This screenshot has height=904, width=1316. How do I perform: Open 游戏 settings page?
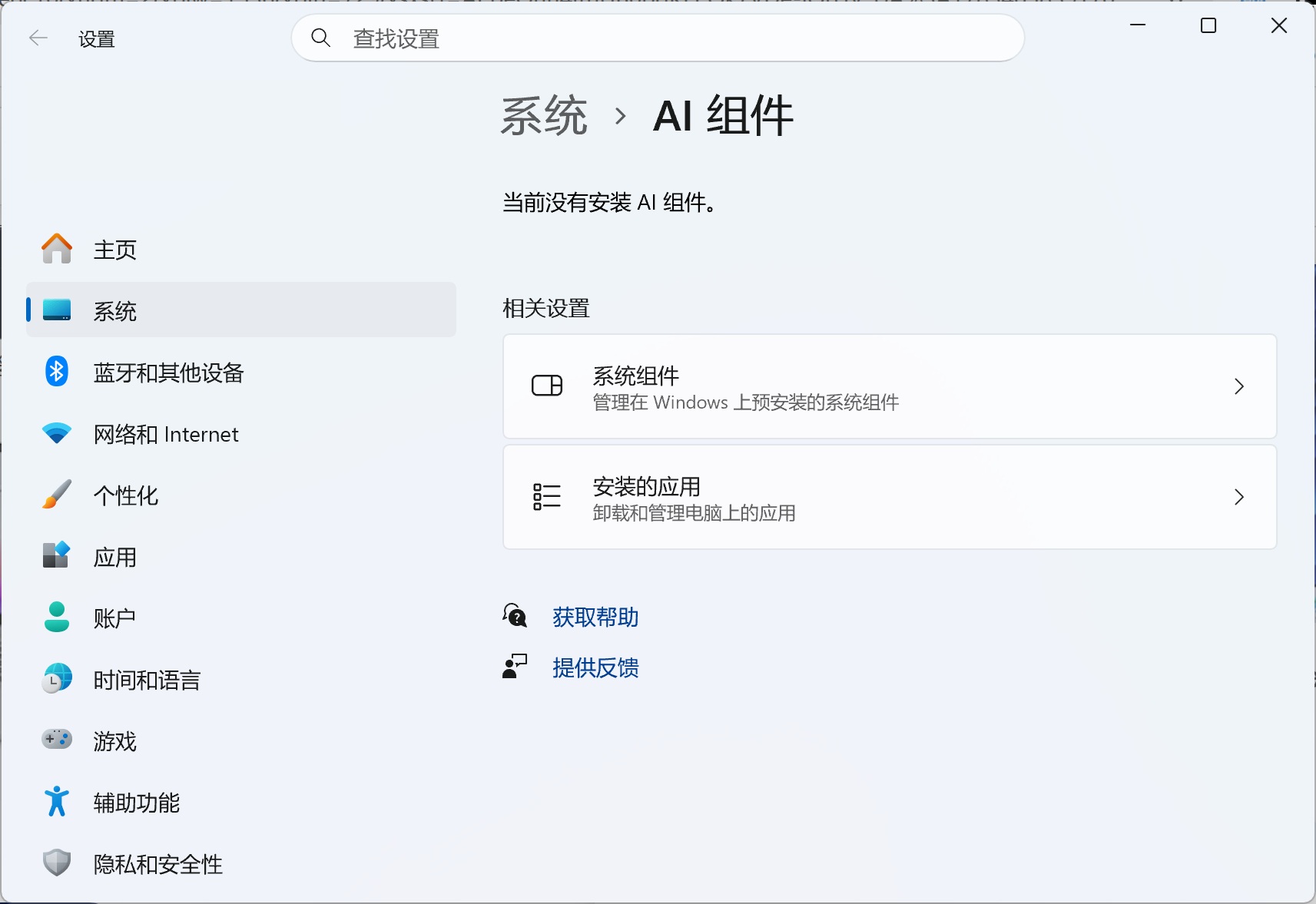(241, 740)
